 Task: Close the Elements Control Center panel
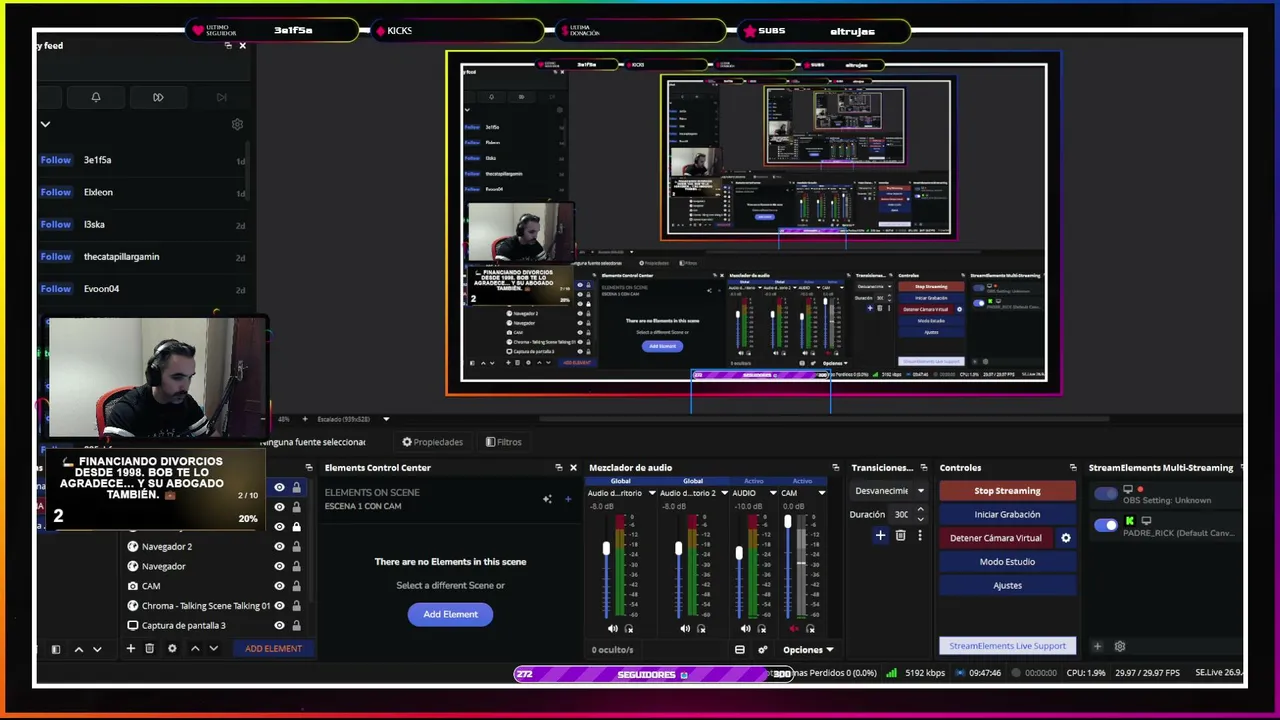point(573,468)
